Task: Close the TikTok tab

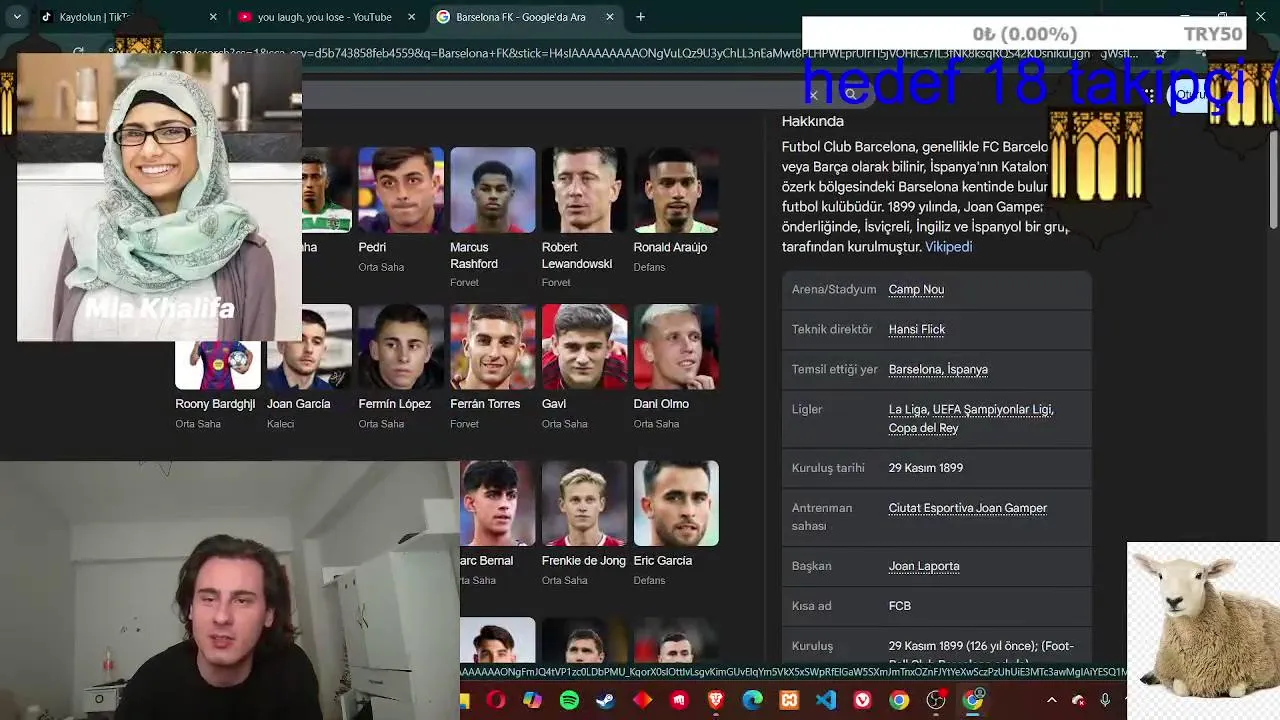Action: tap(213, 17)
